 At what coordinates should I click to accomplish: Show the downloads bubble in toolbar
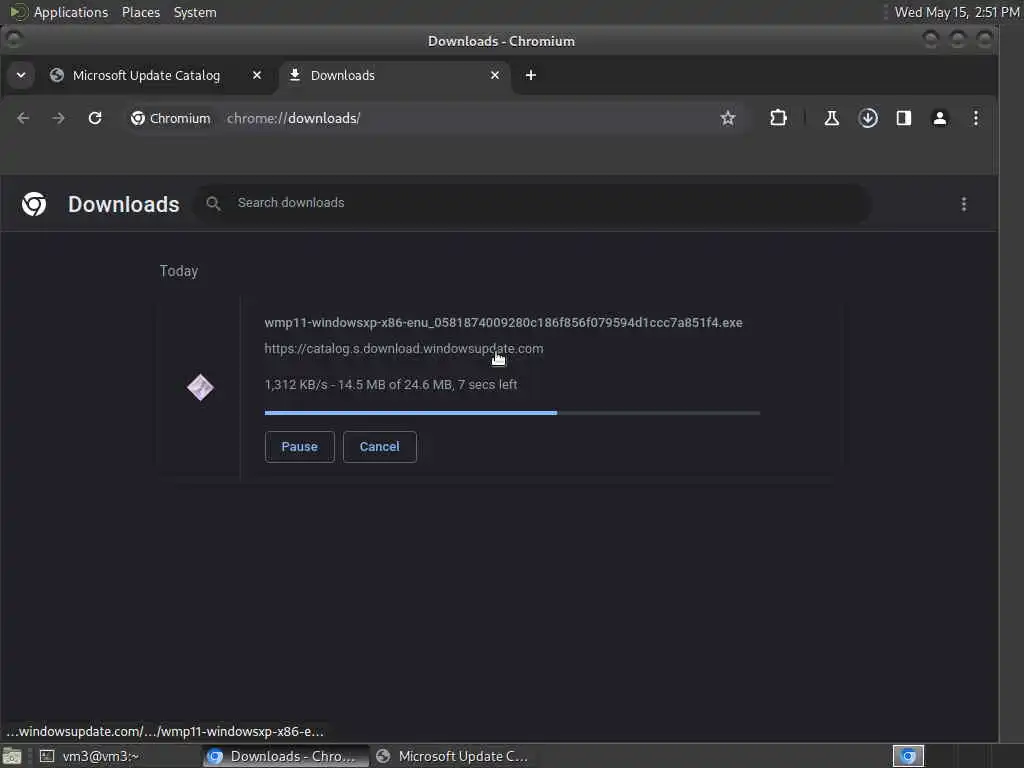868,118
